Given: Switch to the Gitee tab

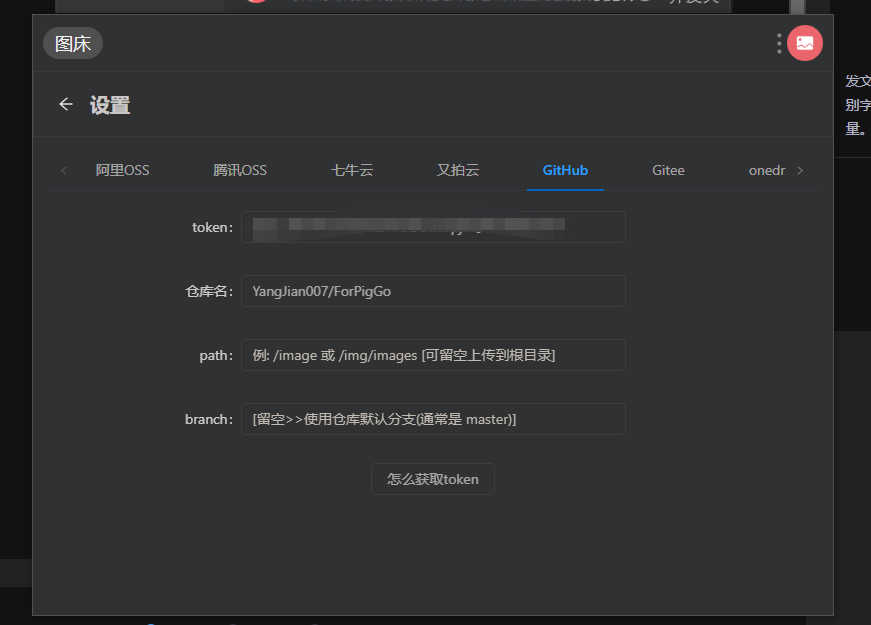Looking at the screenshot, I should [668, 170].
